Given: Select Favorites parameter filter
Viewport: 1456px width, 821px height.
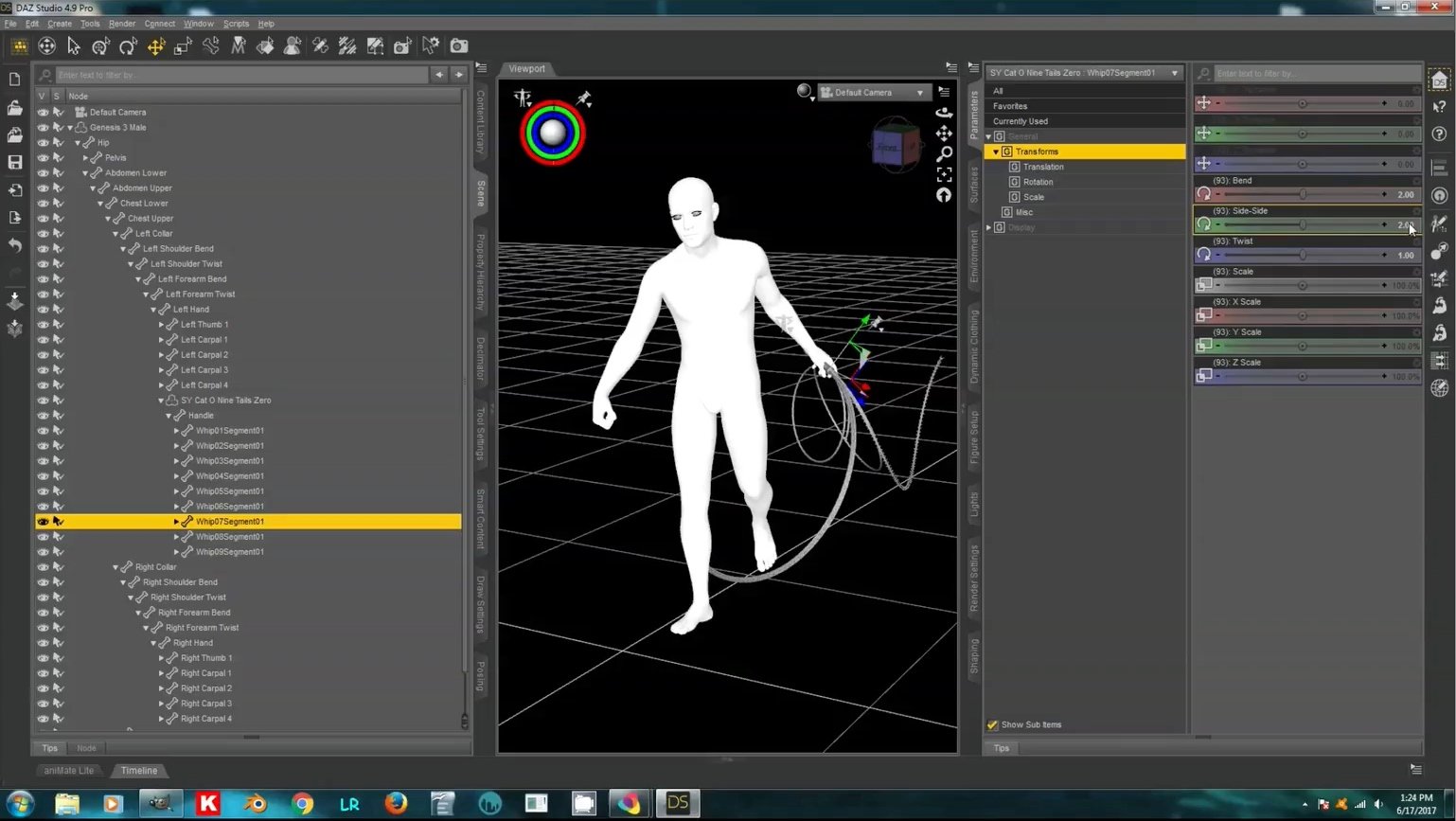Looking at the screenshot, I should pyautogui.click(x=1010, y=106).
